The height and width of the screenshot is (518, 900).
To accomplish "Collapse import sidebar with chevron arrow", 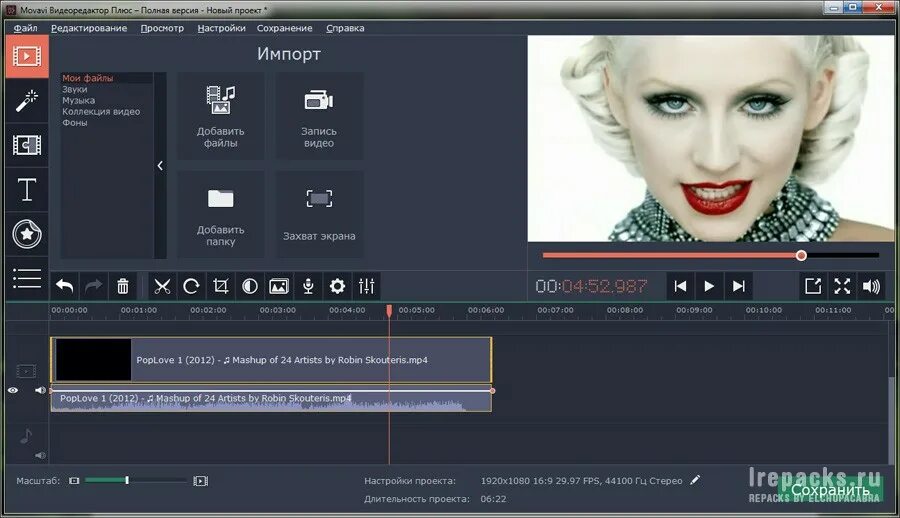I will coord(160,165).
